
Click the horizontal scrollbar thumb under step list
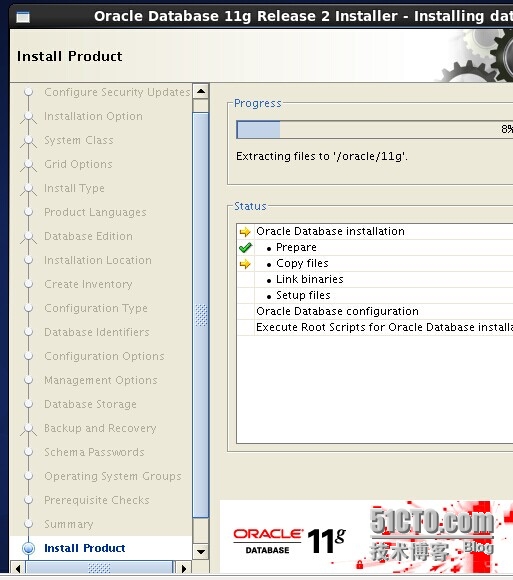tap(99, 568)
